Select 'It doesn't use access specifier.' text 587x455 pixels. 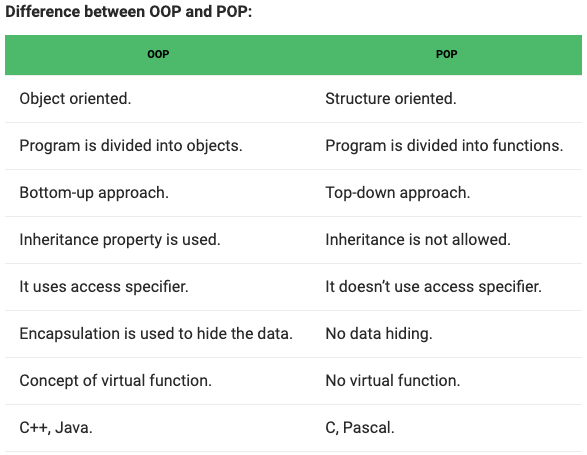(434, 287)
